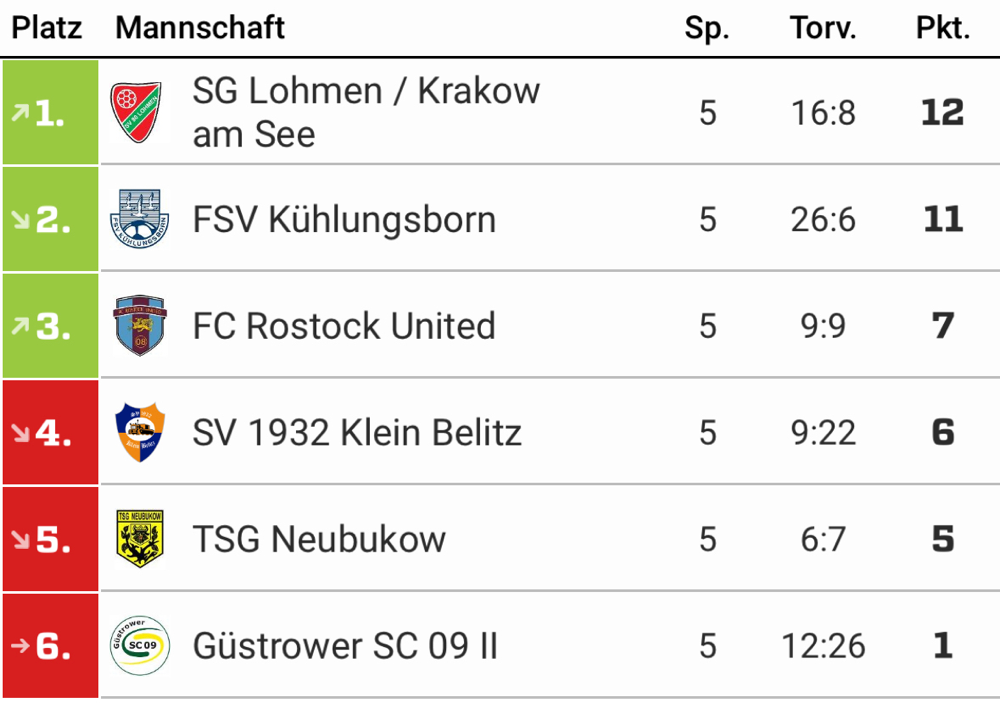Click the red rank 4 position cell

[x=50, y=433]
